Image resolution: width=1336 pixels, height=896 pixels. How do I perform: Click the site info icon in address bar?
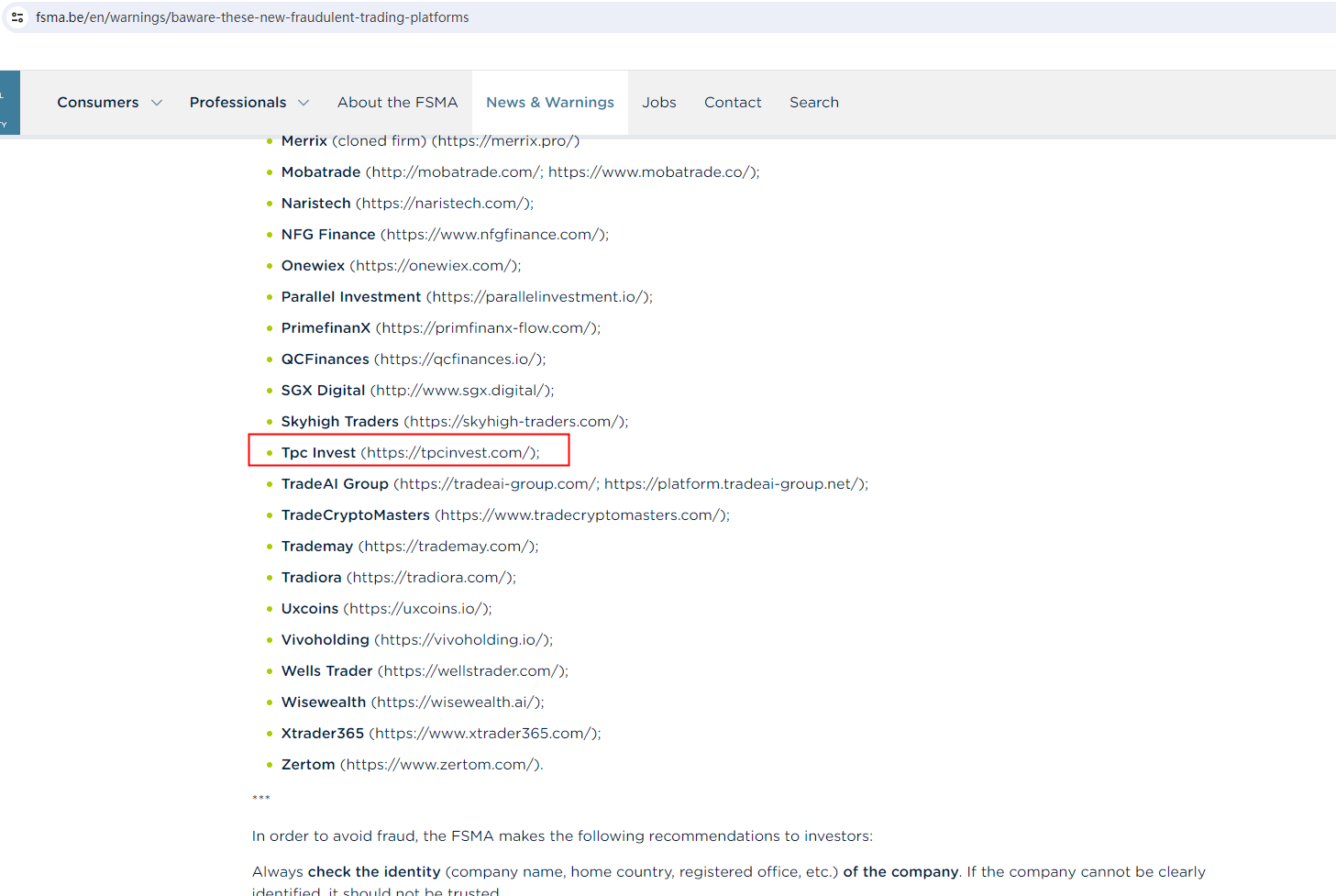coord(17,17)
